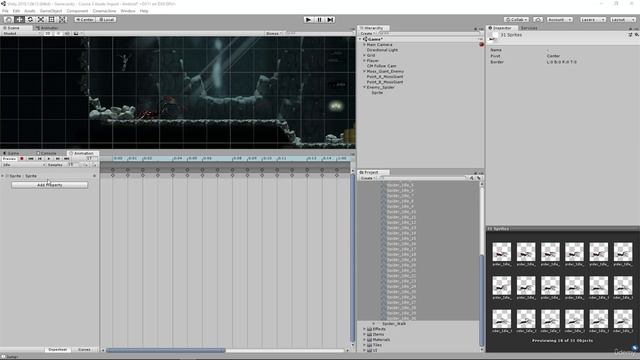This screenshot has height=360, width=640.
Task: Switch to the Services tab
Action: tap(529, 28)
